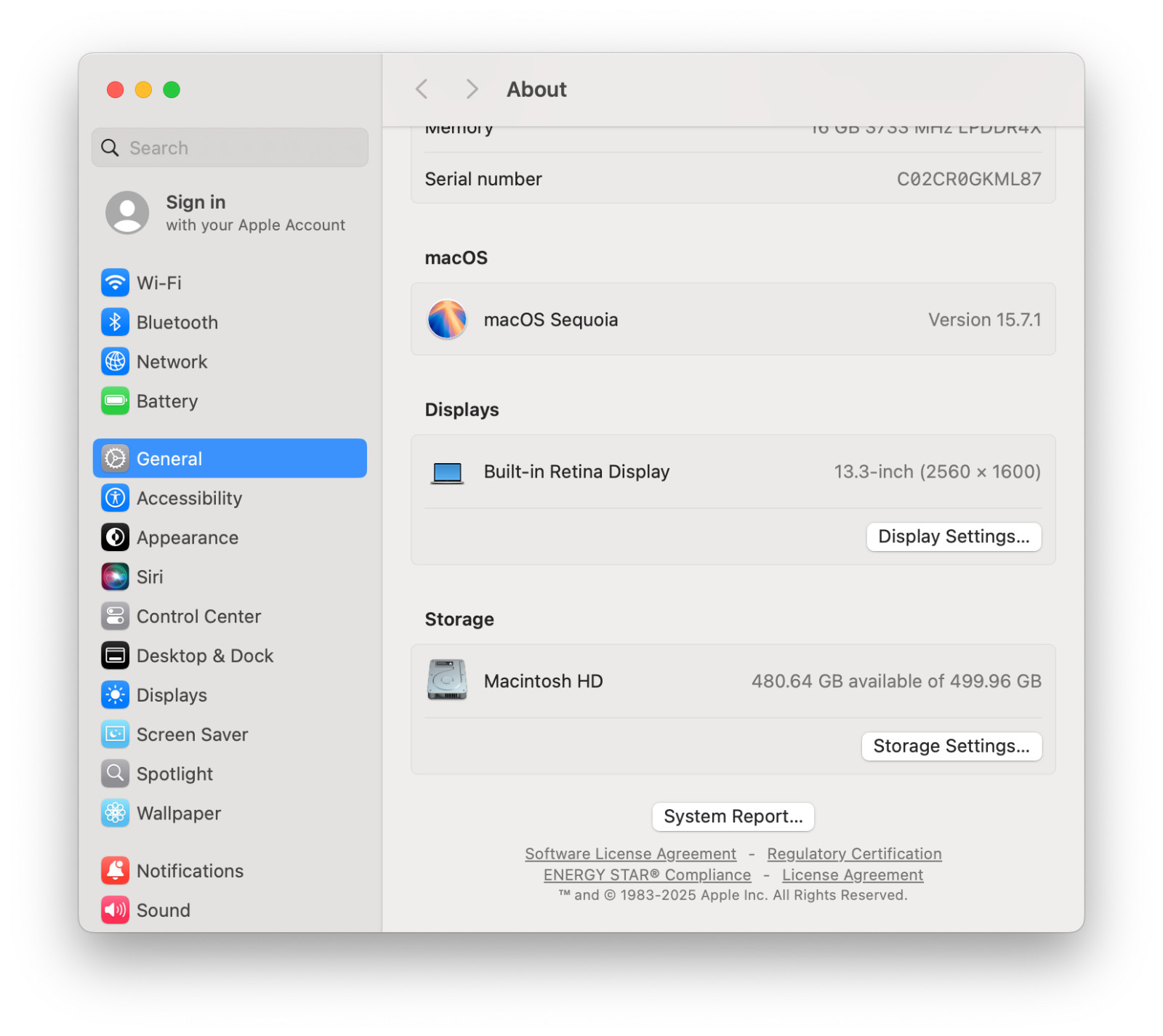
Task: Open ENERGY STAR Compliance link
Action: (647, 875)
